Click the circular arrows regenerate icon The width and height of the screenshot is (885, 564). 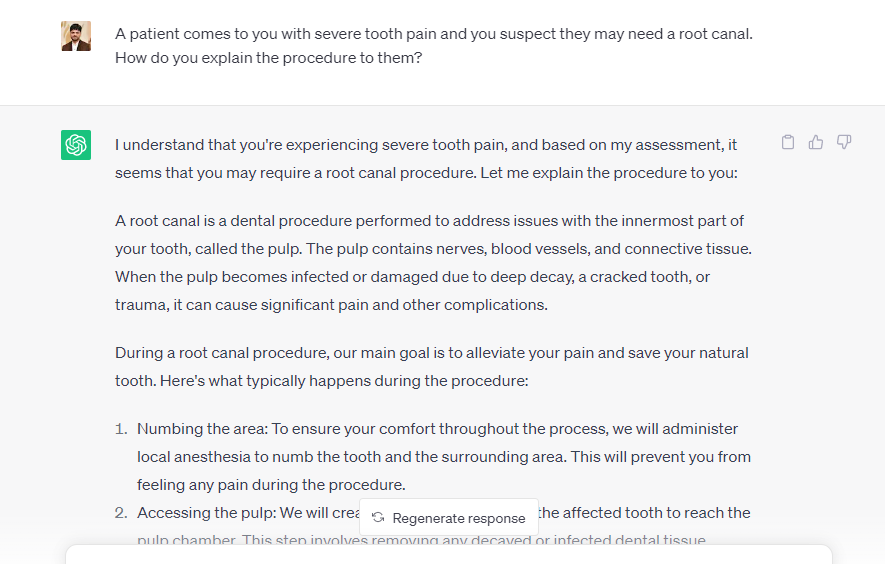(x=378, y=518)
